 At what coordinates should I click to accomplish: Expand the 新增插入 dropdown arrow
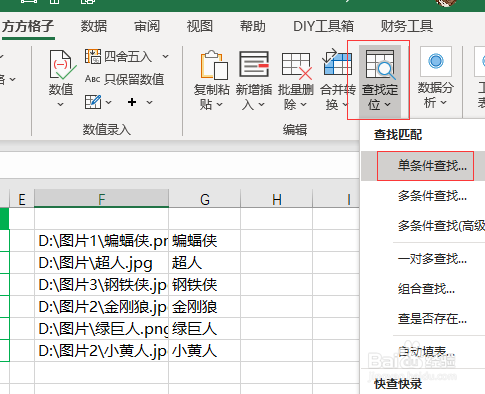click(x=261, y=105)
